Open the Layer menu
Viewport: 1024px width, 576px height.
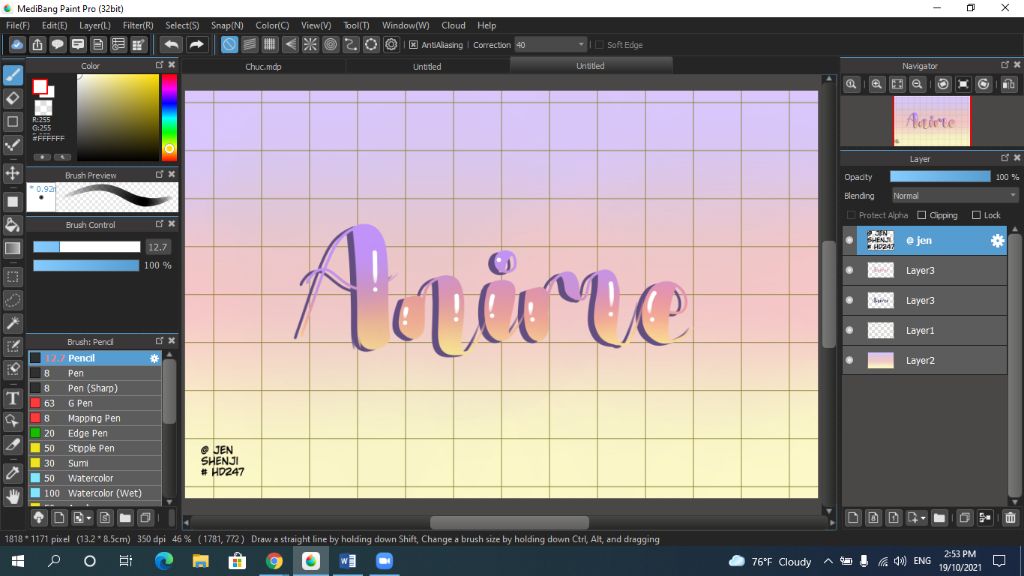pyautogui.click(x=95, y=25)
